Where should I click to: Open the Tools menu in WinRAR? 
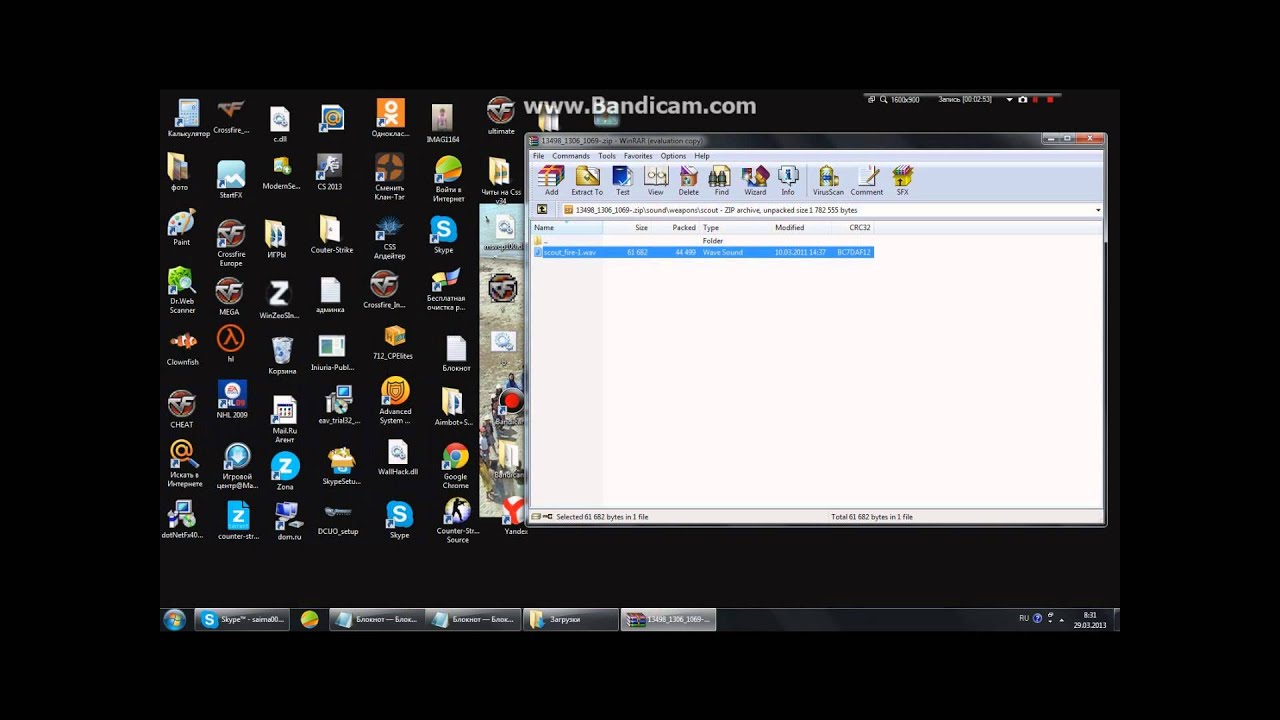point(607,156)
